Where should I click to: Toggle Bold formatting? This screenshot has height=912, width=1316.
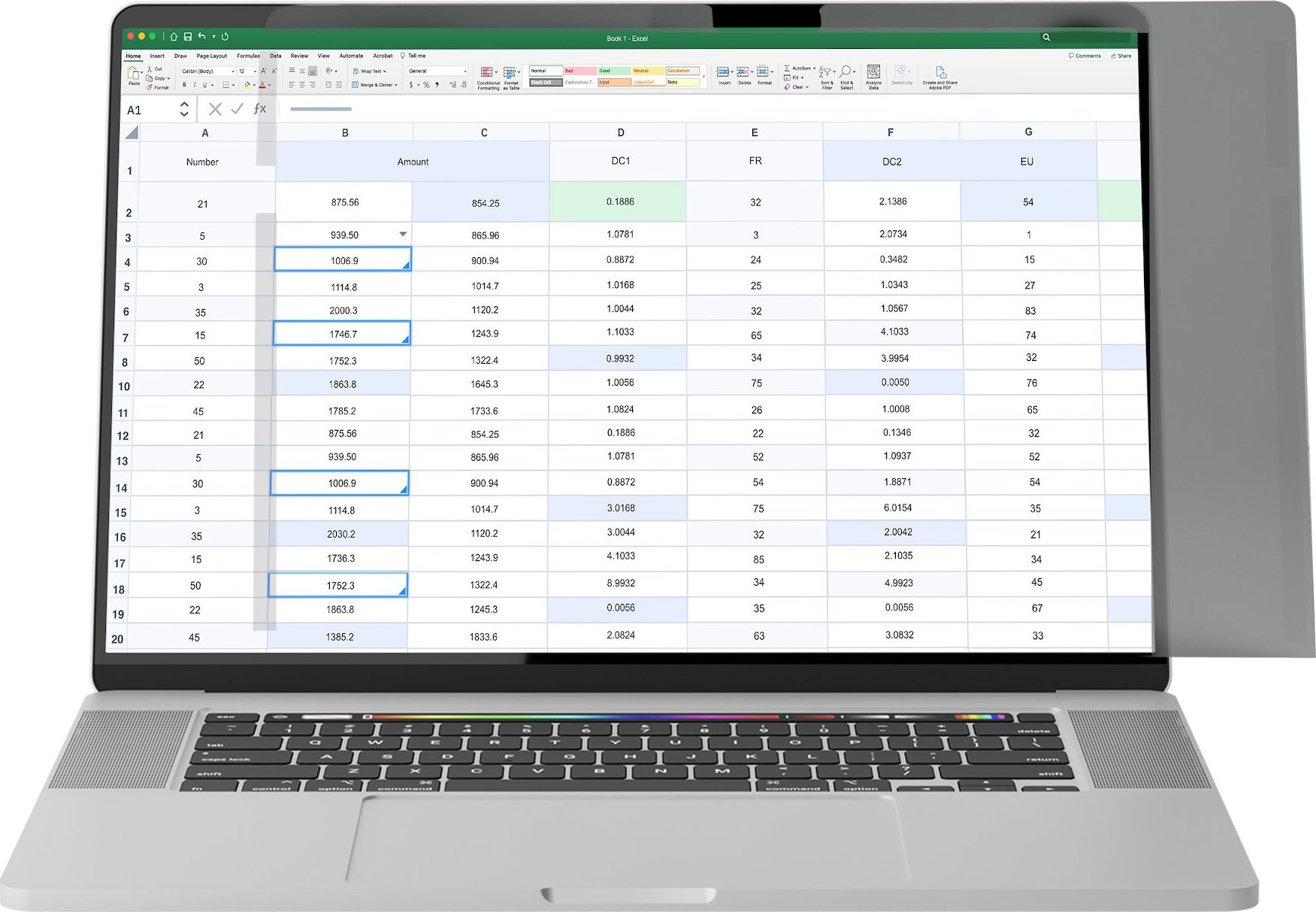click(184, 85)
